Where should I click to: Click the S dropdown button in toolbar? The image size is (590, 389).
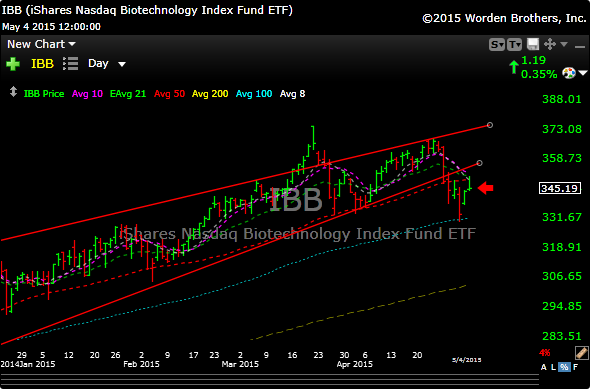point(497,45)
